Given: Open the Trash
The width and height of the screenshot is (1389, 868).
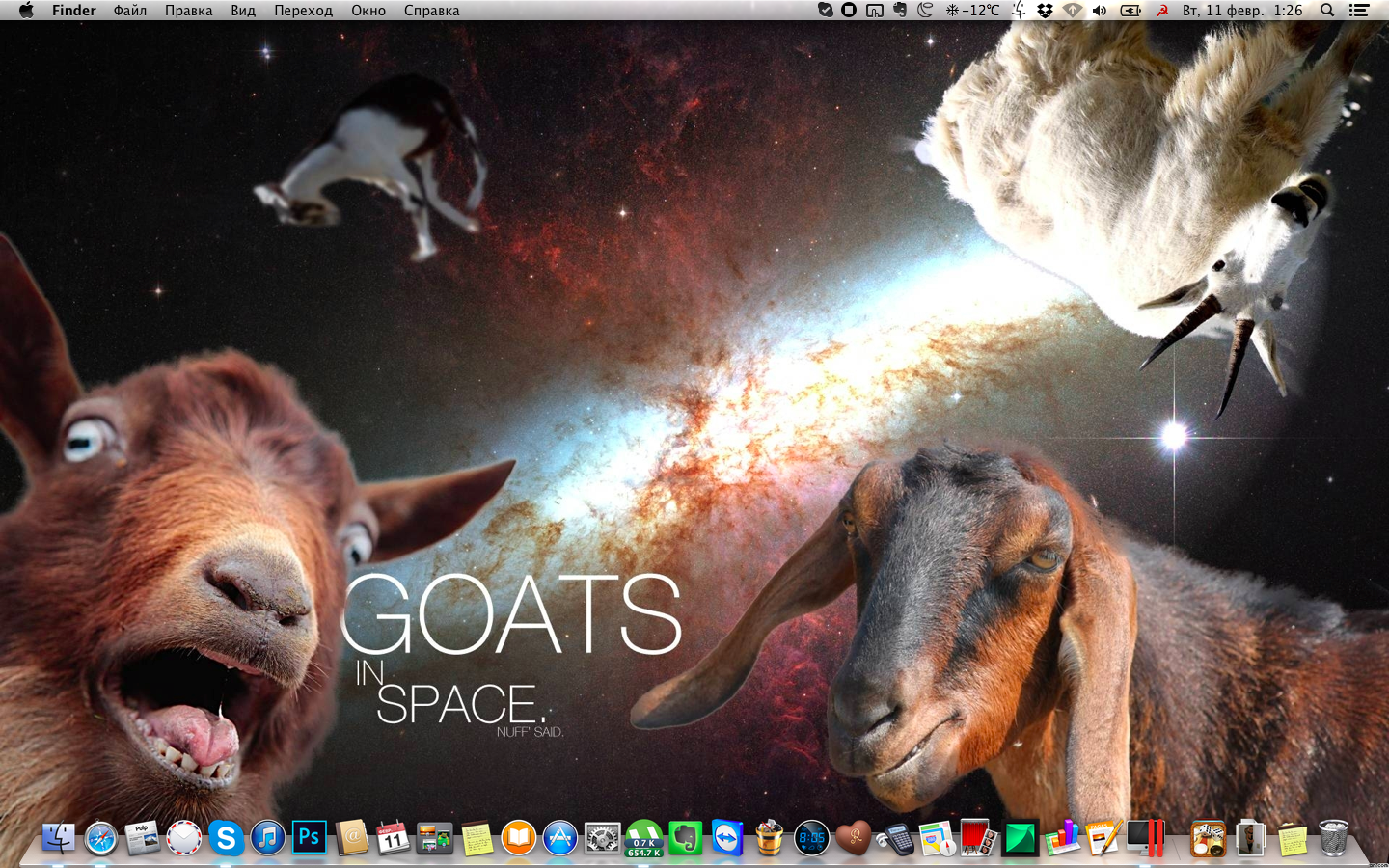Looking at the screenshot, I should (1333, 838).
